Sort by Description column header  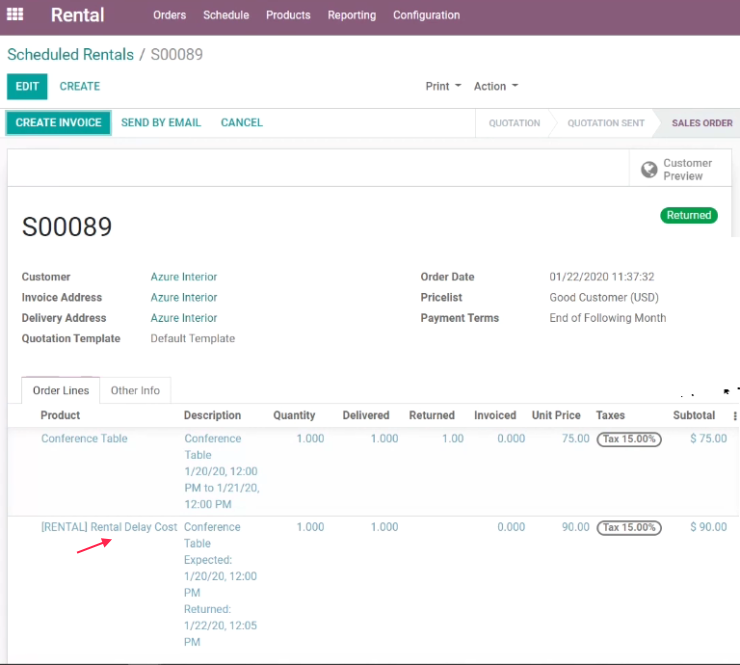point(212,415)
